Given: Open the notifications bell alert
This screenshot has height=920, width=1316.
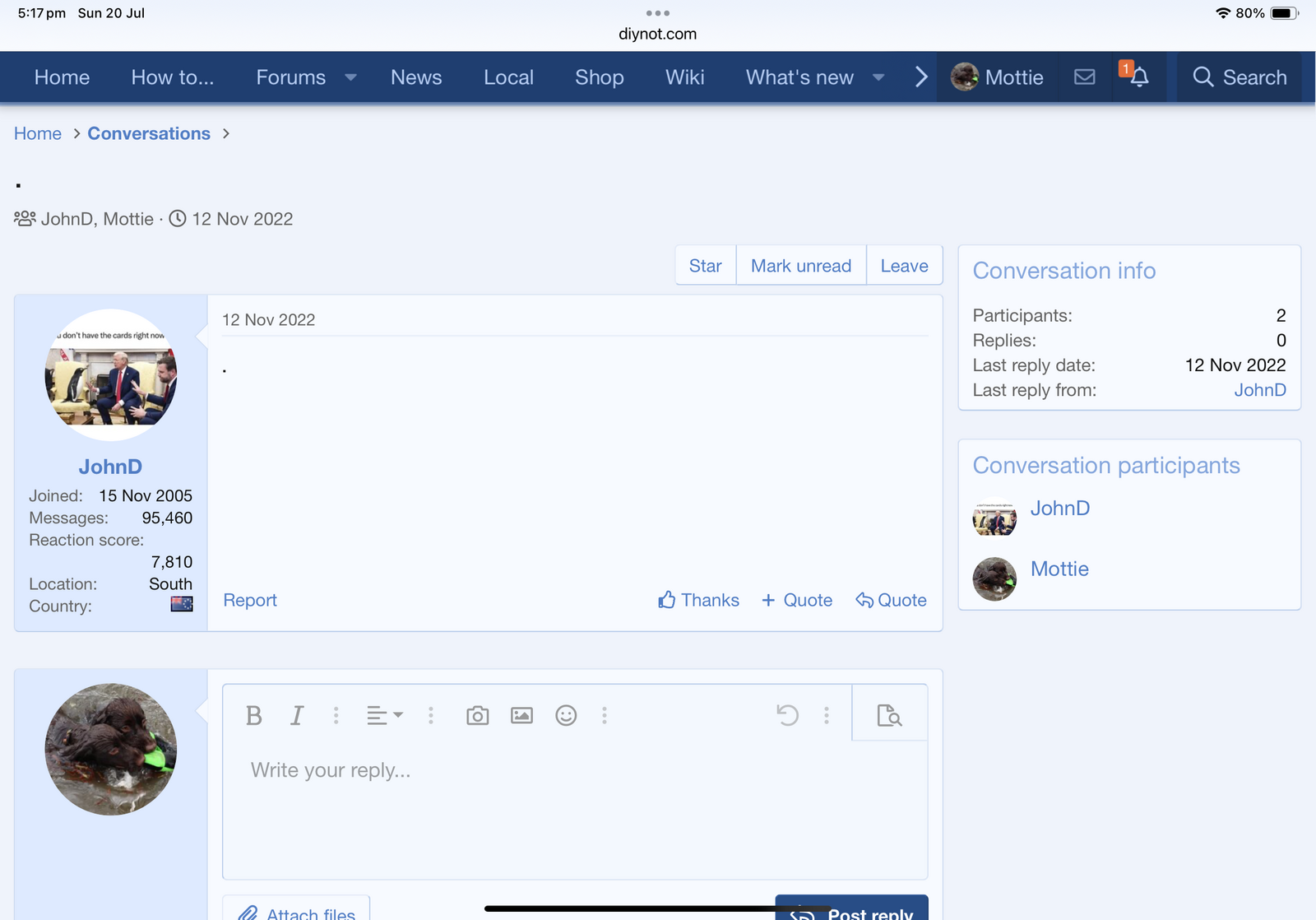Looking at the screenshot, I should point(1139,77).
